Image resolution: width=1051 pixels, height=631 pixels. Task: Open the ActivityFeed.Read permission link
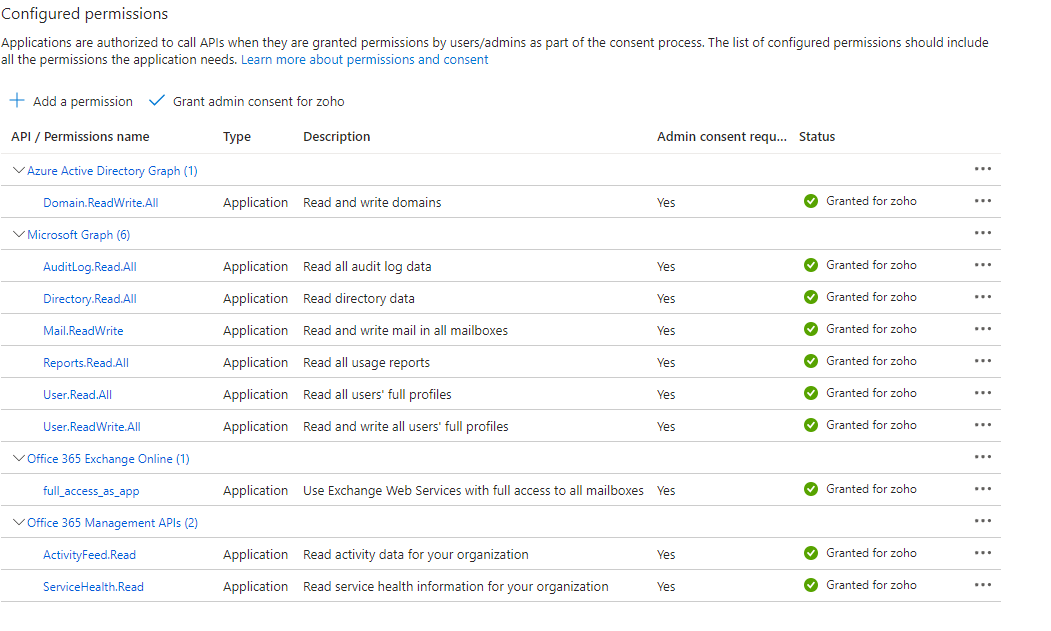click(89, 555)
